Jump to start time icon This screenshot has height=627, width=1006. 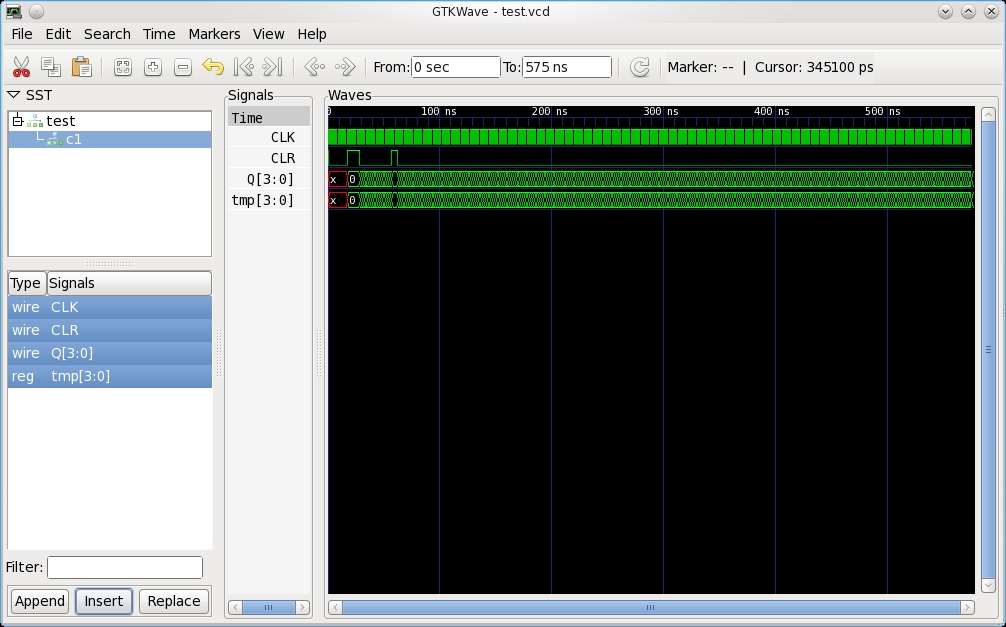pos(243,67)
